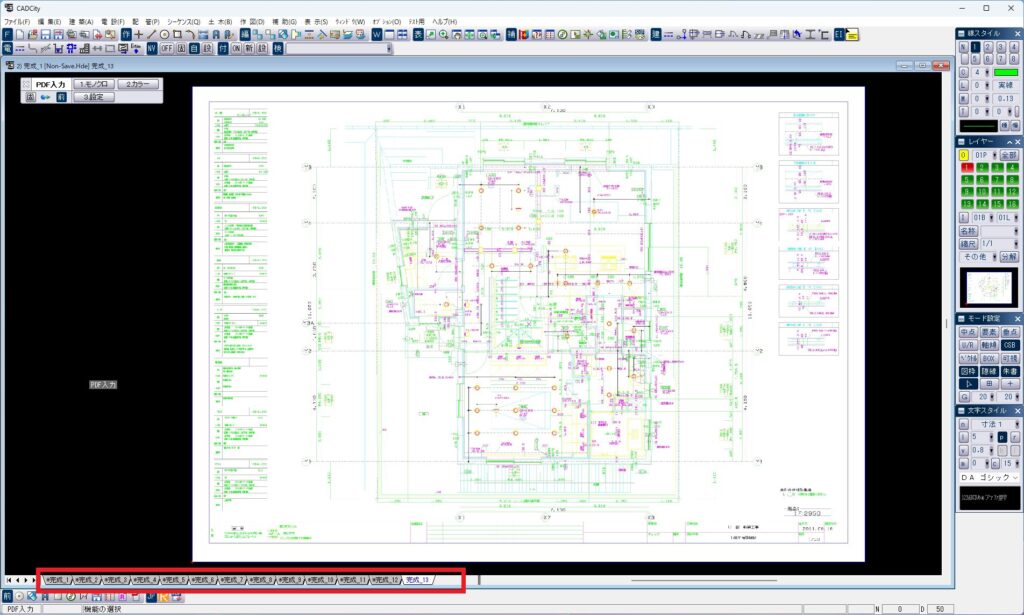
Task: Click the new file icon
Action: click(x=20, y=35)
